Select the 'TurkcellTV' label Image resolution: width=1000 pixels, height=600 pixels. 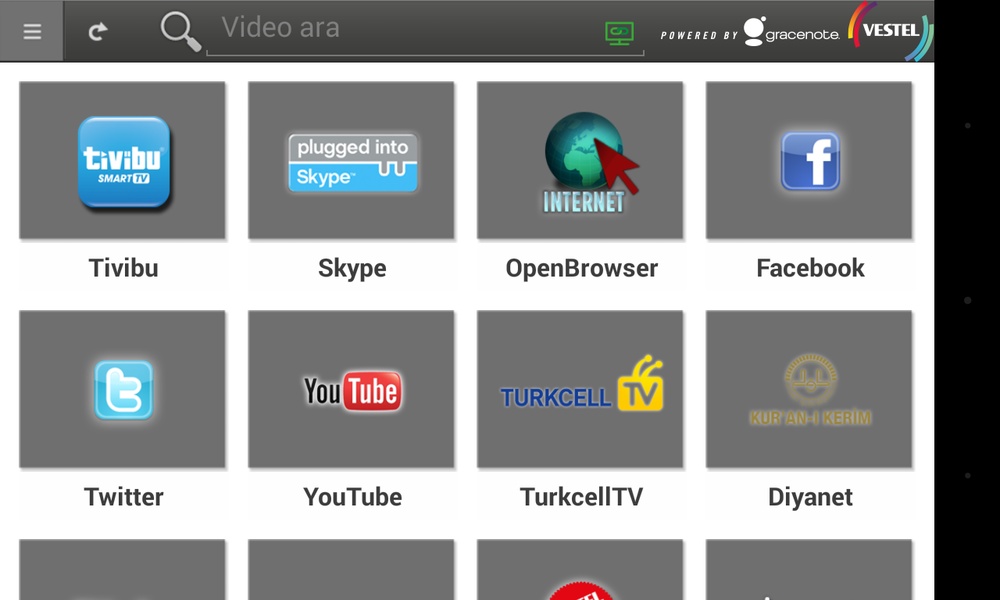[x=582, y=497]
